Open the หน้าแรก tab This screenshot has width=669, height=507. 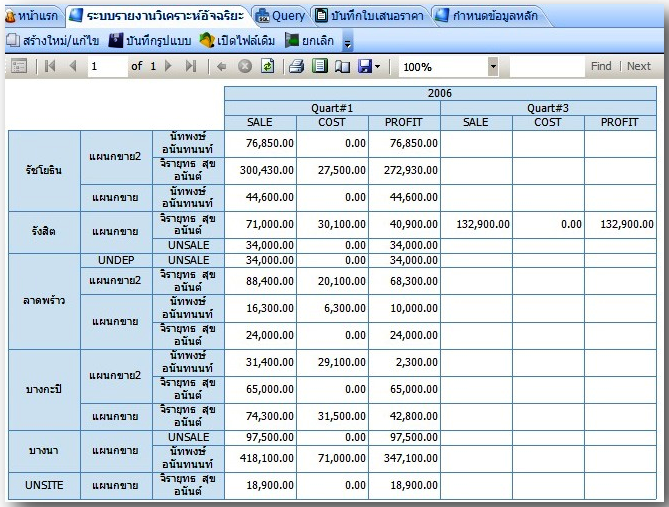click(30, 16)
